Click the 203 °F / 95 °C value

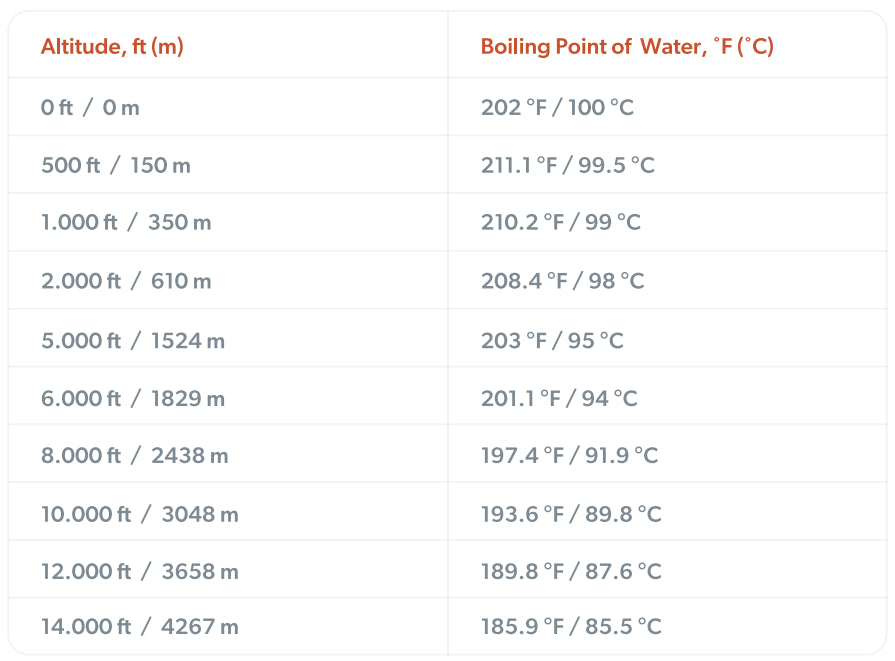coord(552,341)
